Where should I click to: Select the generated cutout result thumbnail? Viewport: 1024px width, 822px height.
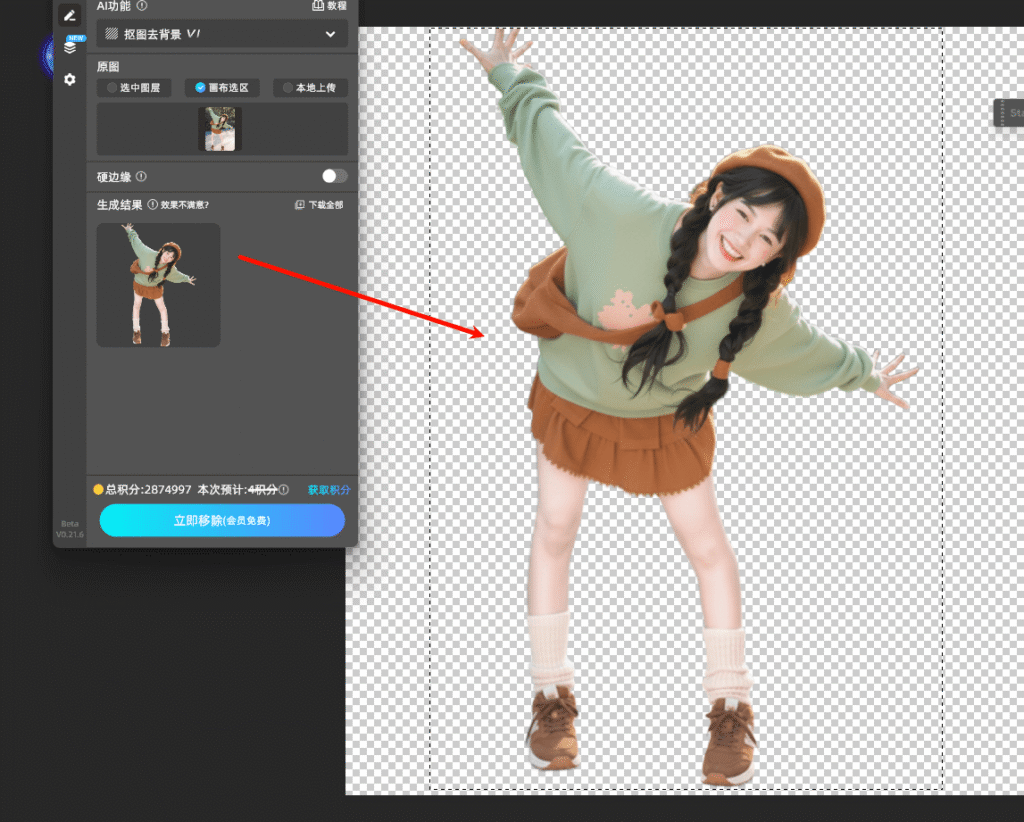pos(158,285)
